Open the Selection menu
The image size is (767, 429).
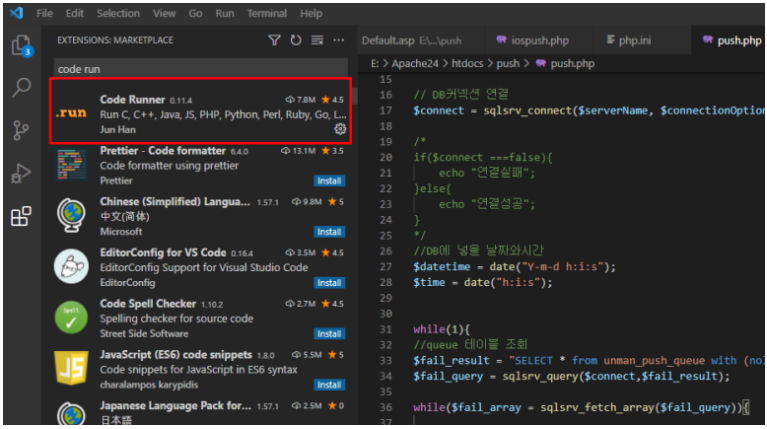pyautogui.click(x=118, y=13)
